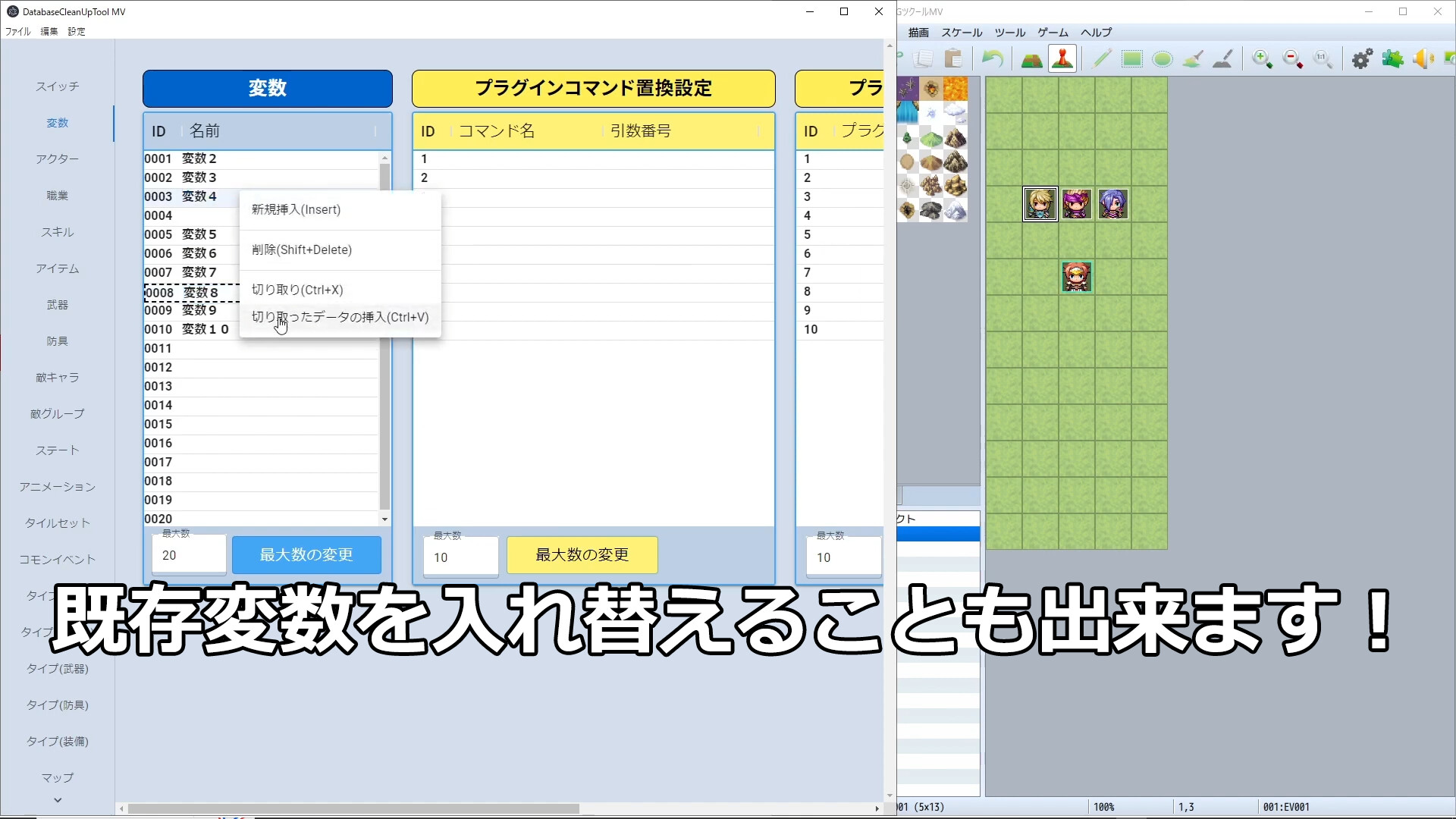This screenshot has height=819, width=1456.
Task: Click the blue 最大数の変更 button
Action: pyautogui.click(x=306, y=555)
